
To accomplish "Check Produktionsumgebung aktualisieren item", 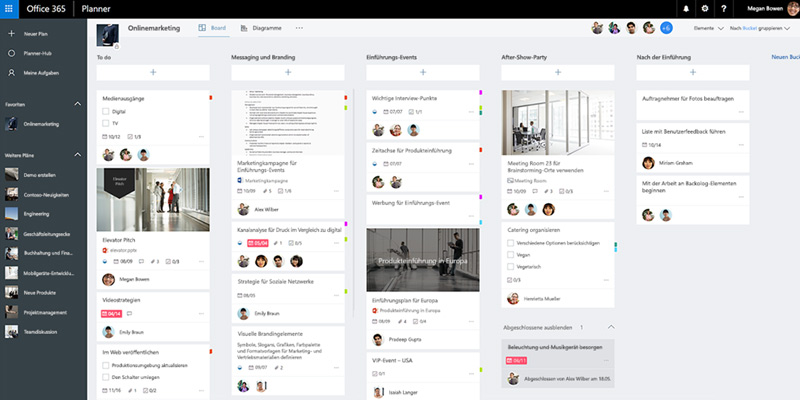I will pos(106,365).
